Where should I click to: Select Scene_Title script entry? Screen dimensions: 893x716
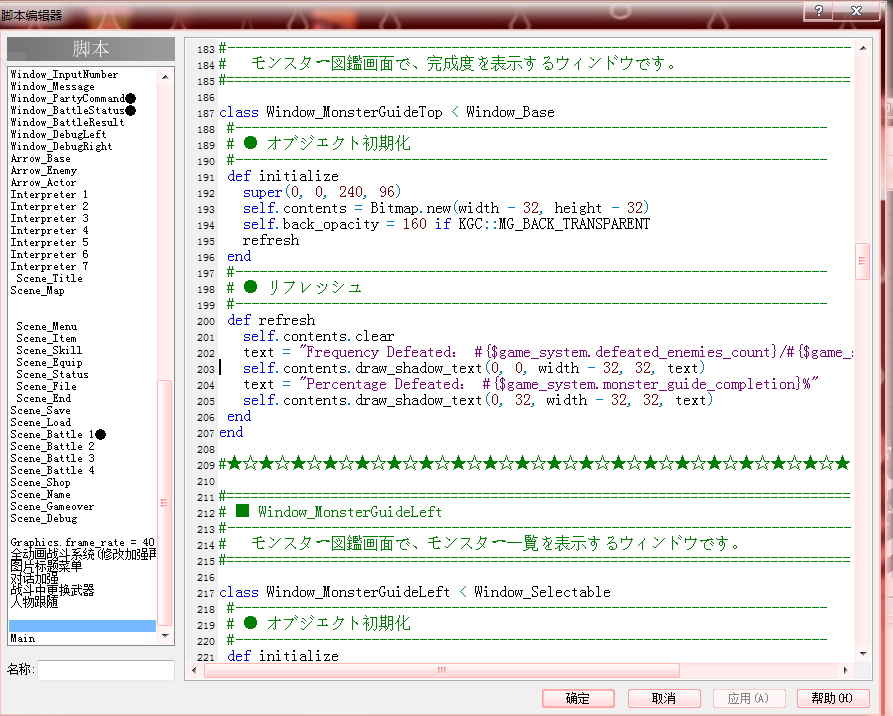[x=50, y=278]
